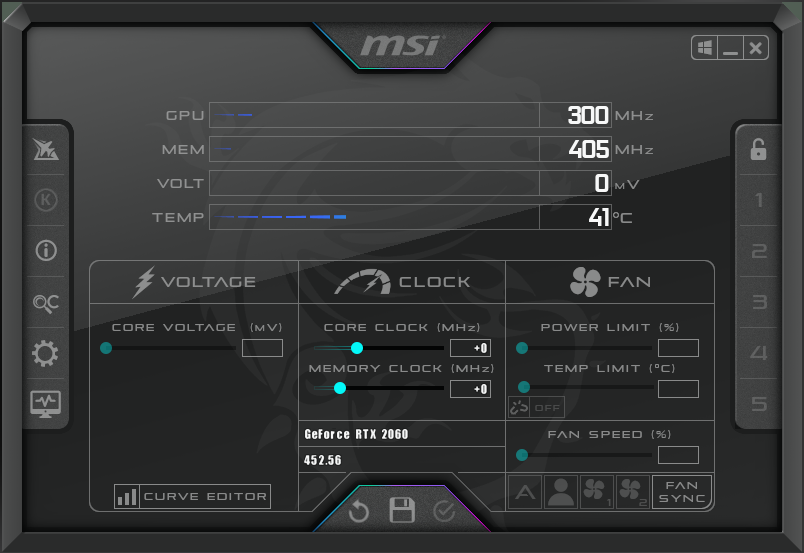This screenshot has width=804, height=553.
Task: Select profile slot 3
Action: click(758, 303)
